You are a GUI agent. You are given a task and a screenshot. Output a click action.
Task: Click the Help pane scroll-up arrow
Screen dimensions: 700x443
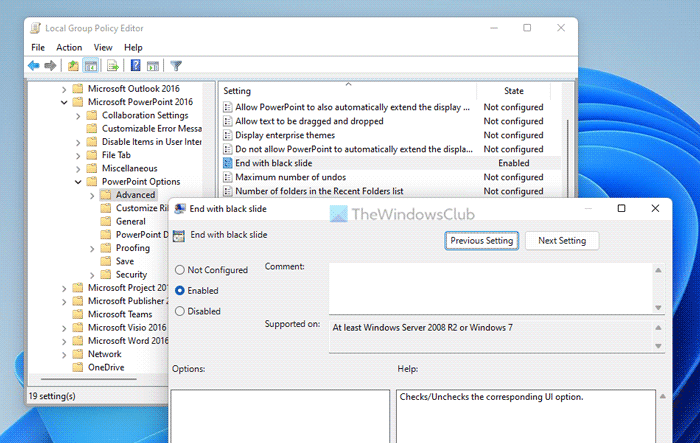click(x=662, y=396)
